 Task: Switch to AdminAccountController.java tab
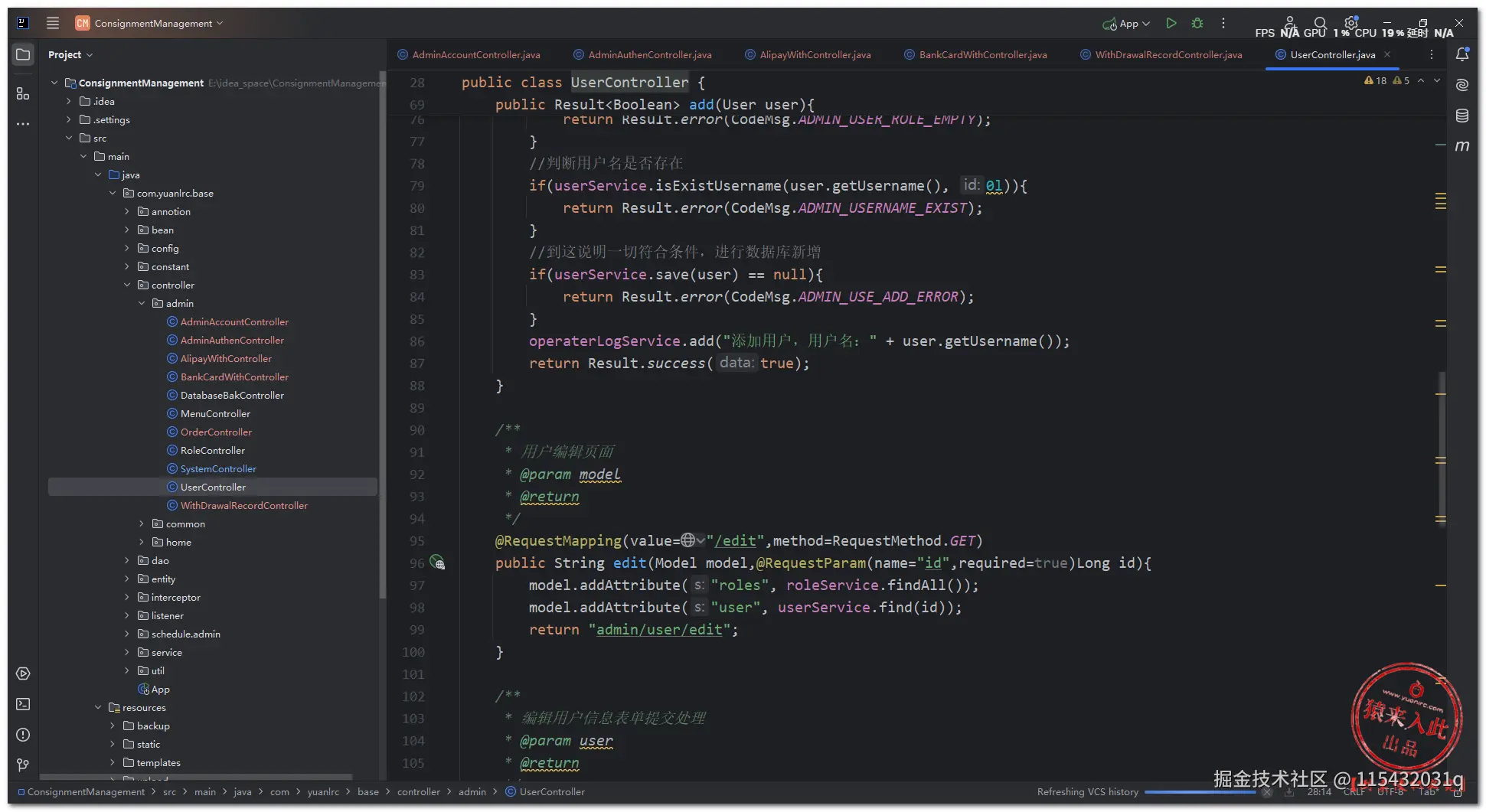click(469, 54)
